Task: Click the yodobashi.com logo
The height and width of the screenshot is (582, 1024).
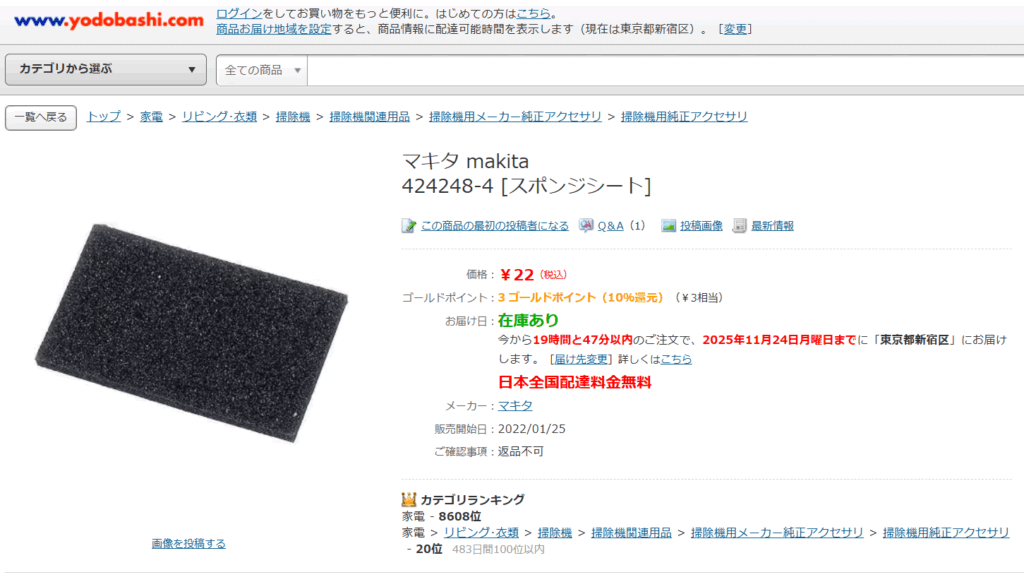Action: coord(108,21)
